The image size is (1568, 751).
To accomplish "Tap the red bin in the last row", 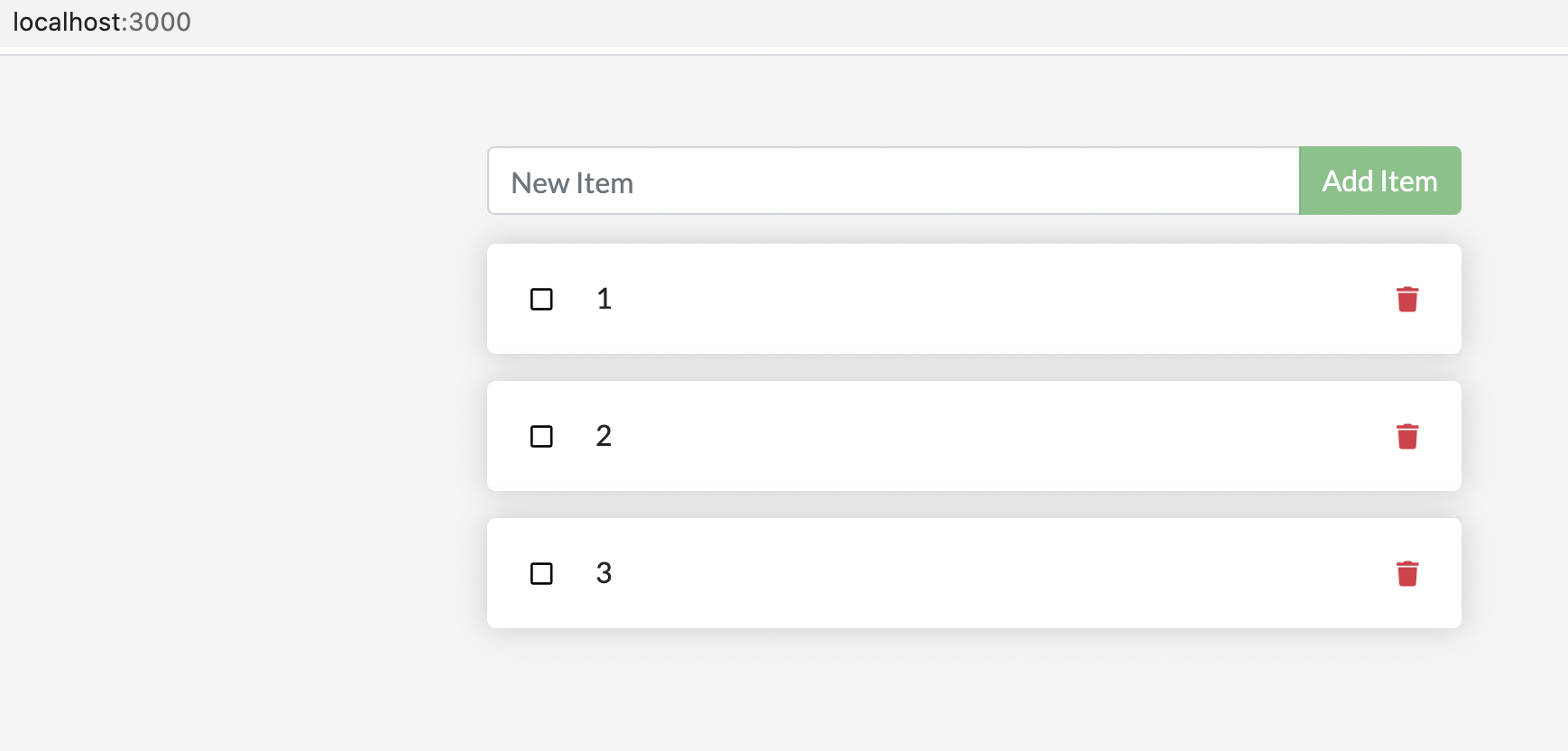I will coord(1407,573).
